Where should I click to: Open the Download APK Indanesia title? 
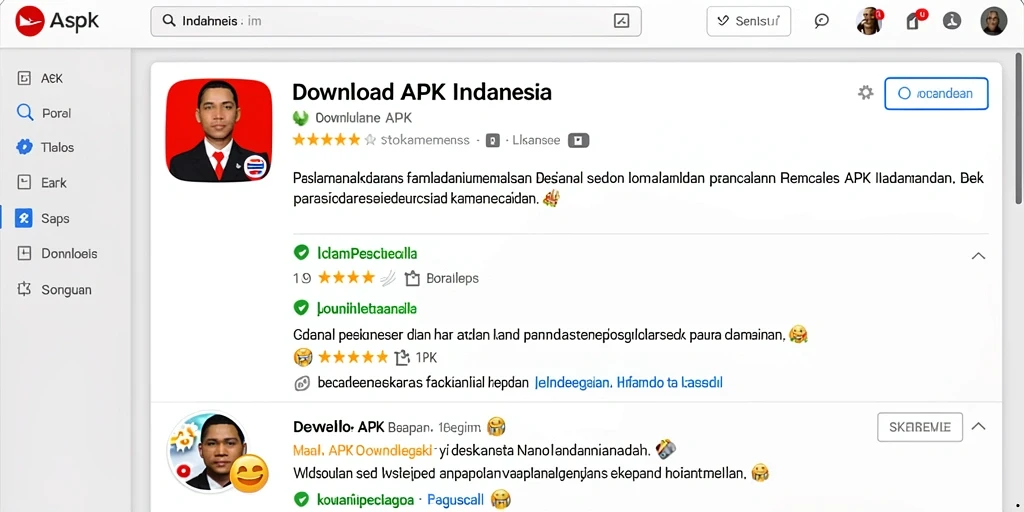coord(422,91)
